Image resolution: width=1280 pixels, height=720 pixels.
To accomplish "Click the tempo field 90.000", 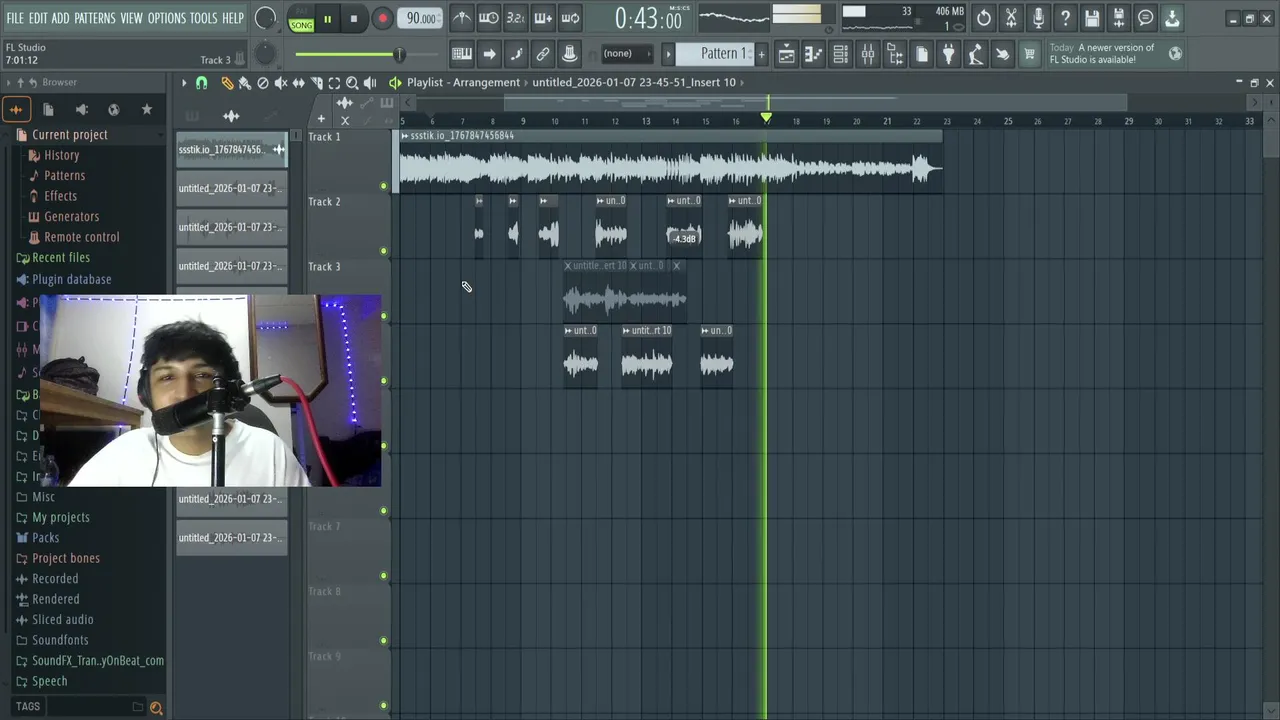I will [x=420, y=19].
